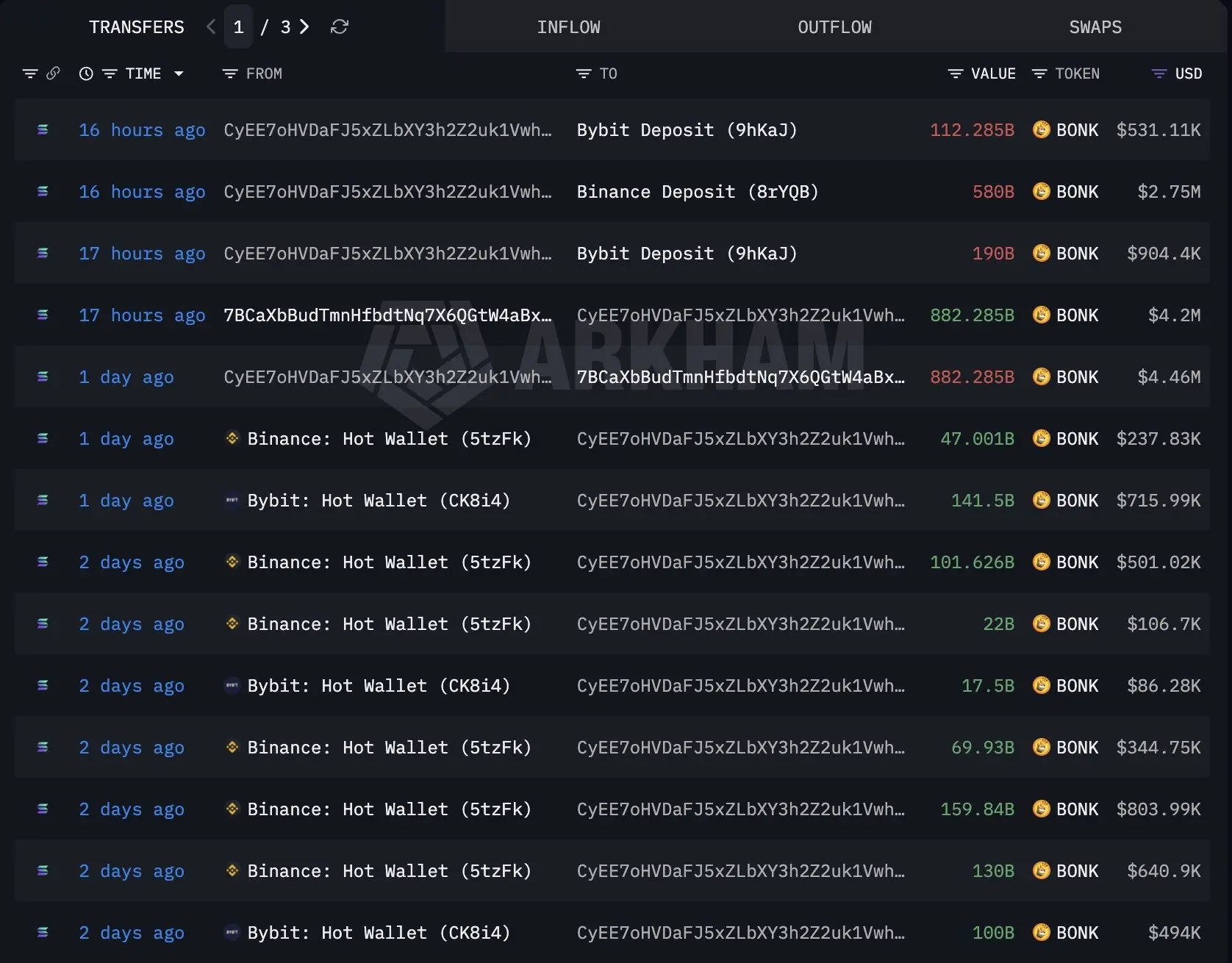The height and width of the screenshot is (963, 1232).
Task: Expand the TIME sort dropdown arrow
Action: pyautogui.click(x=179, y=74)
